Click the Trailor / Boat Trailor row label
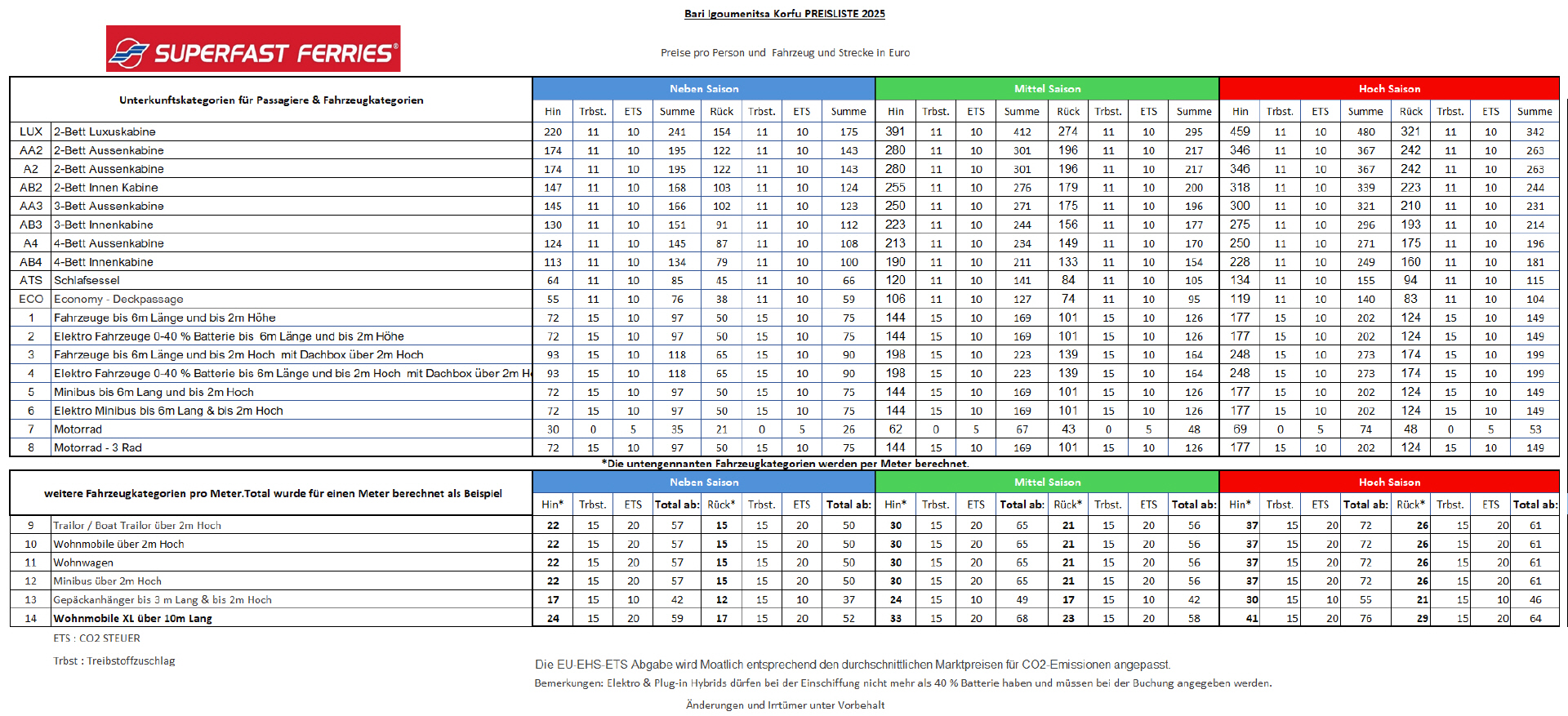This screenshot has height=716, width=1568. (x=137, y=526)
